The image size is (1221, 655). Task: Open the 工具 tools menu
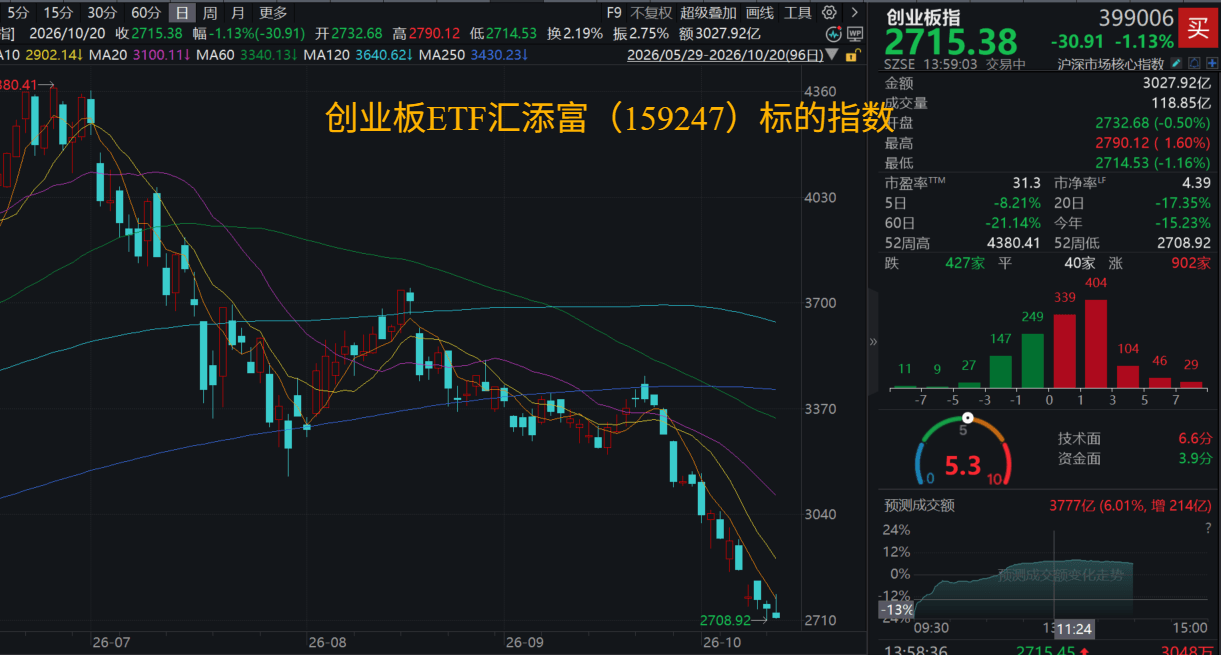pyautogui.click(x=798, y=13)
